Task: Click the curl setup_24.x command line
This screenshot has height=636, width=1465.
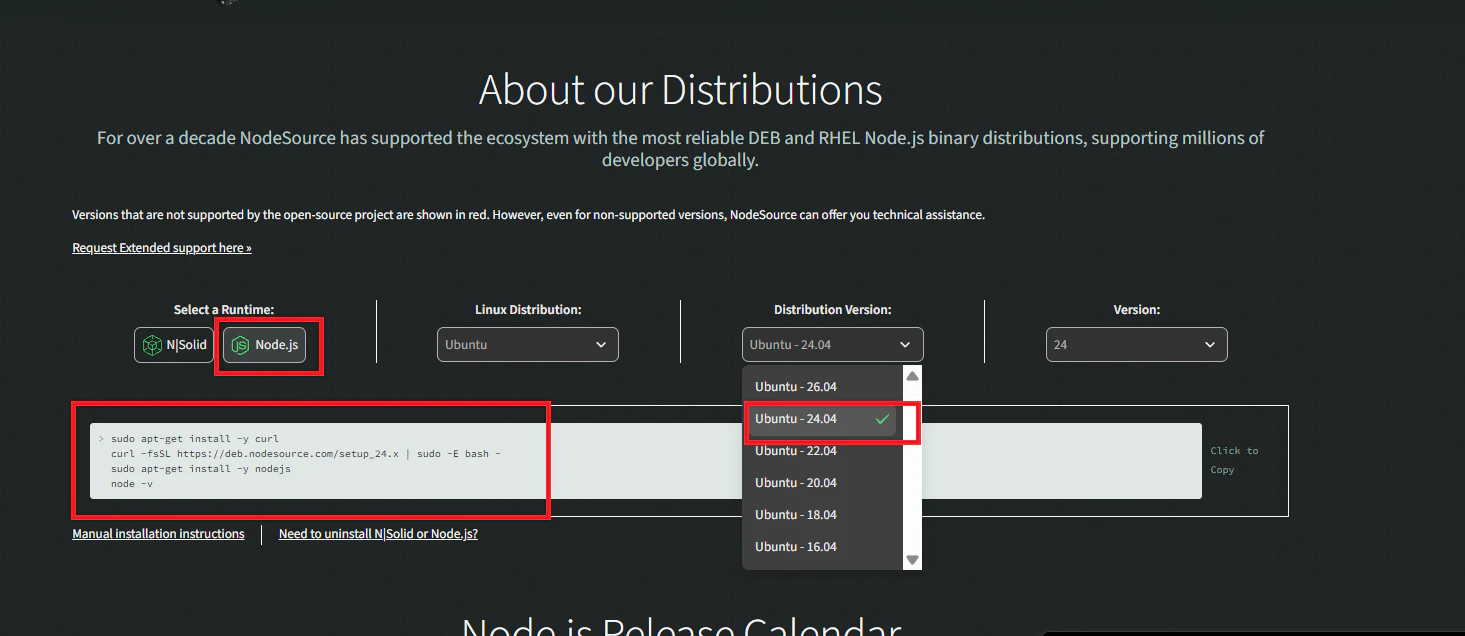Action: 306,454
